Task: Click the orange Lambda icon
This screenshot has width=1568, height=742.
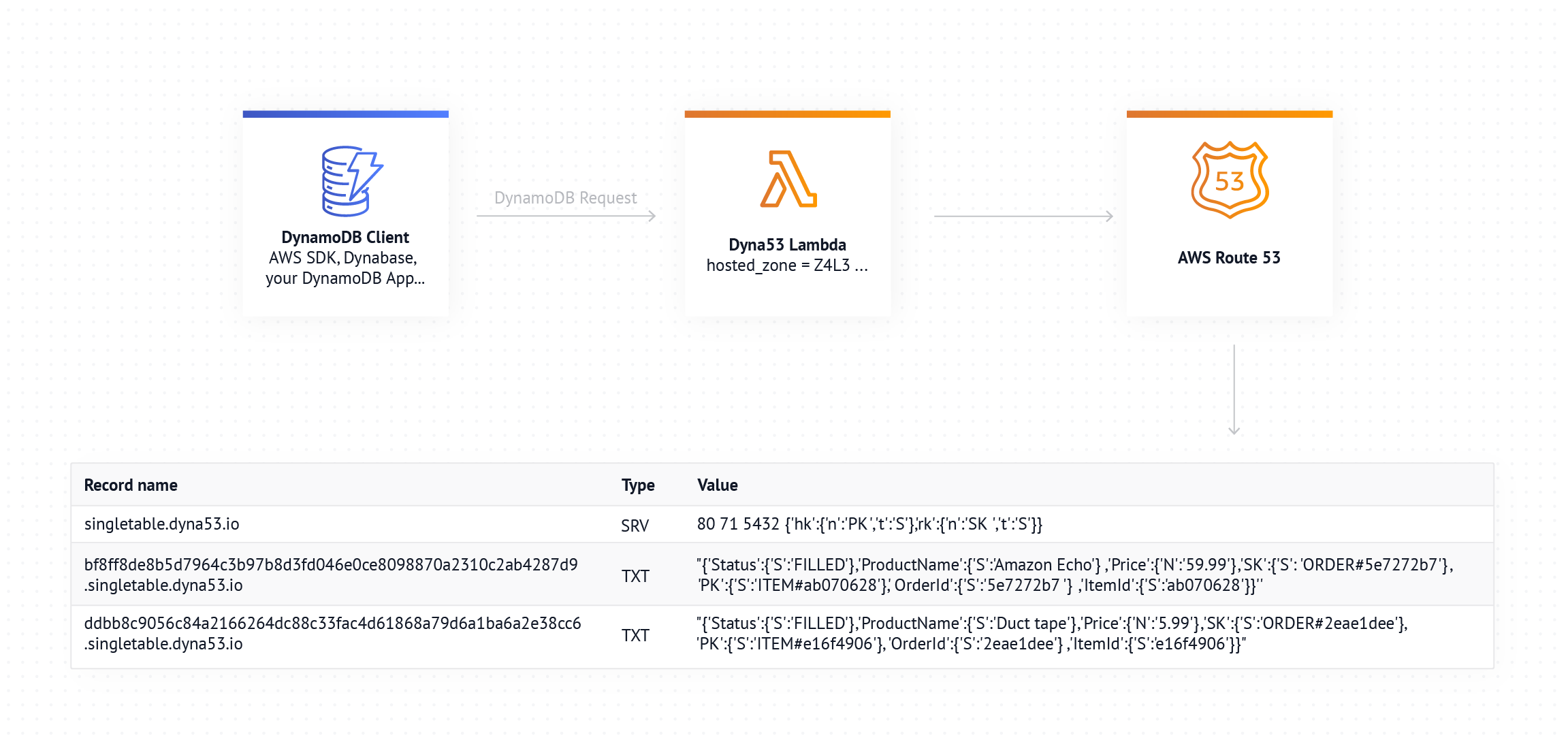Action: coord(788,179)
